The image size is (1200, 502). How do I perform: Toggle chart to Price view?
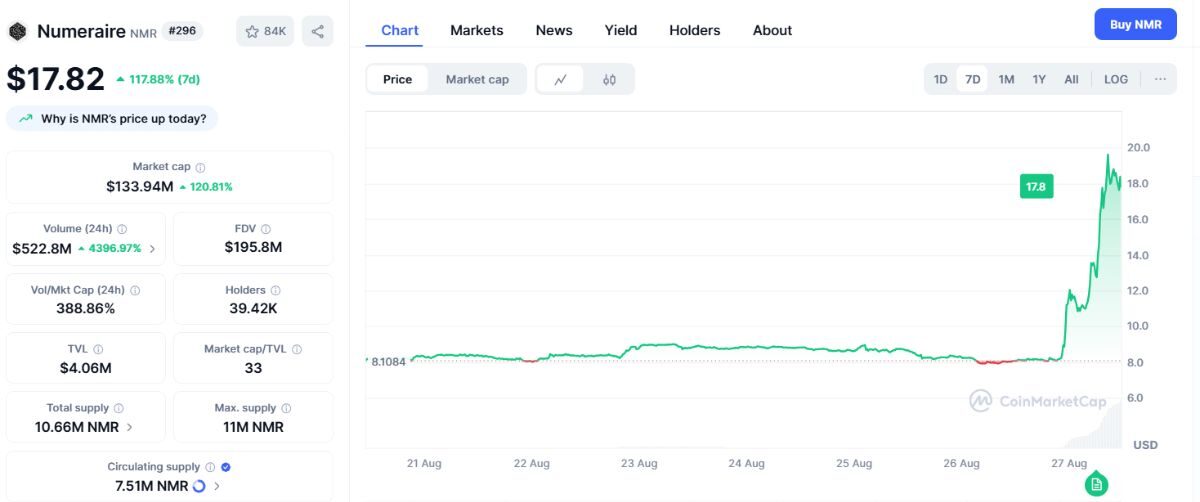(397, 79)
